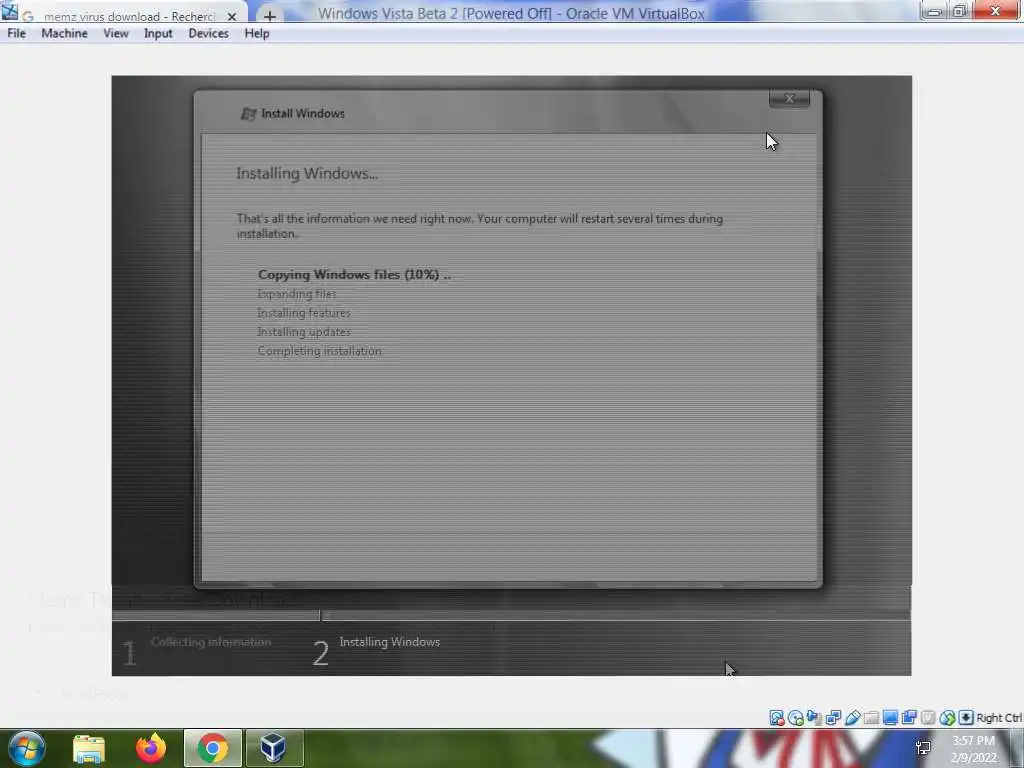Open the File menu
Viewport: 1024px width, 768px height.
(x=16, y=33)
